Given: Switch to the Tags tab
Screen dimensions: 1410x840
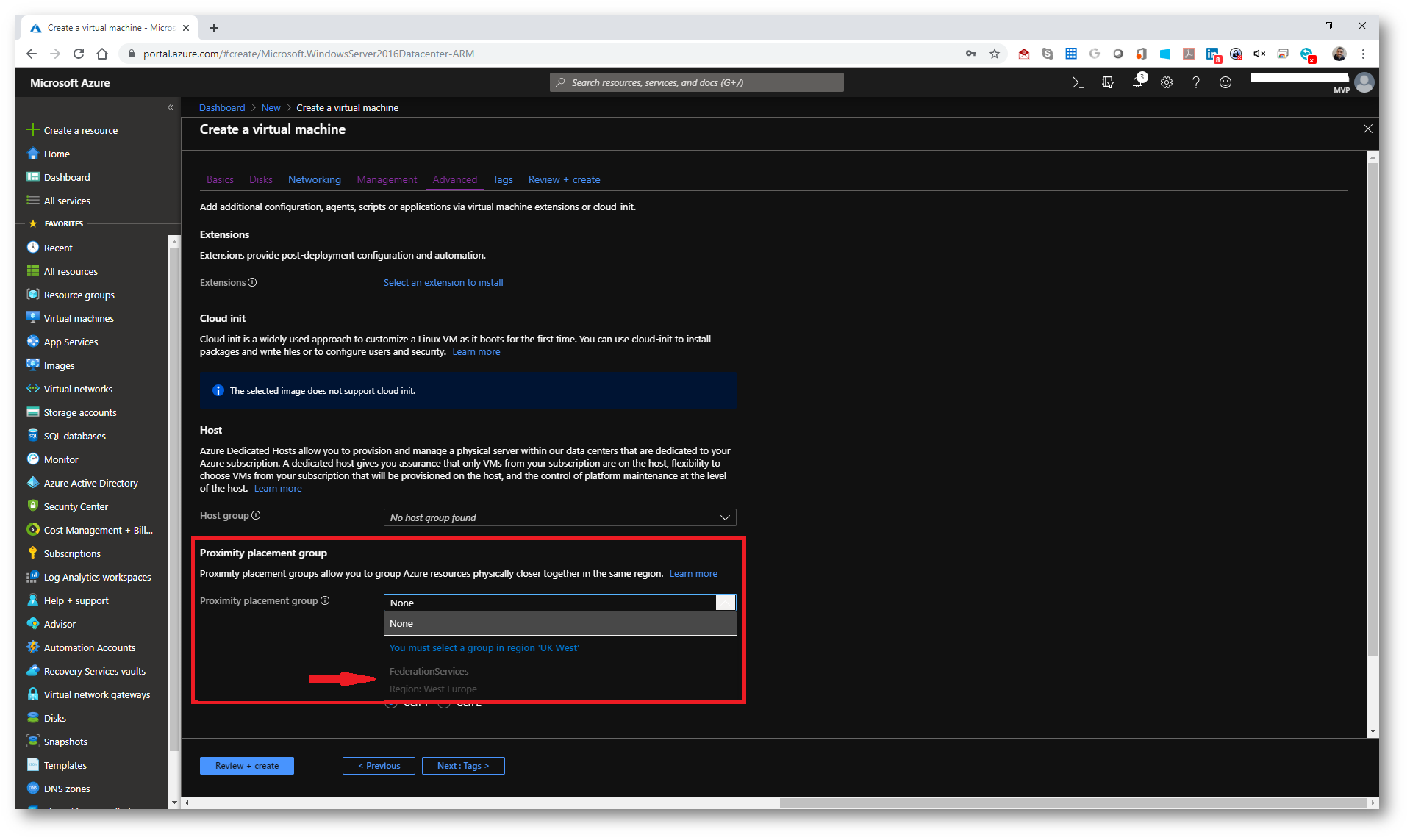Looking at the screenshot, I should click(502, 179).
